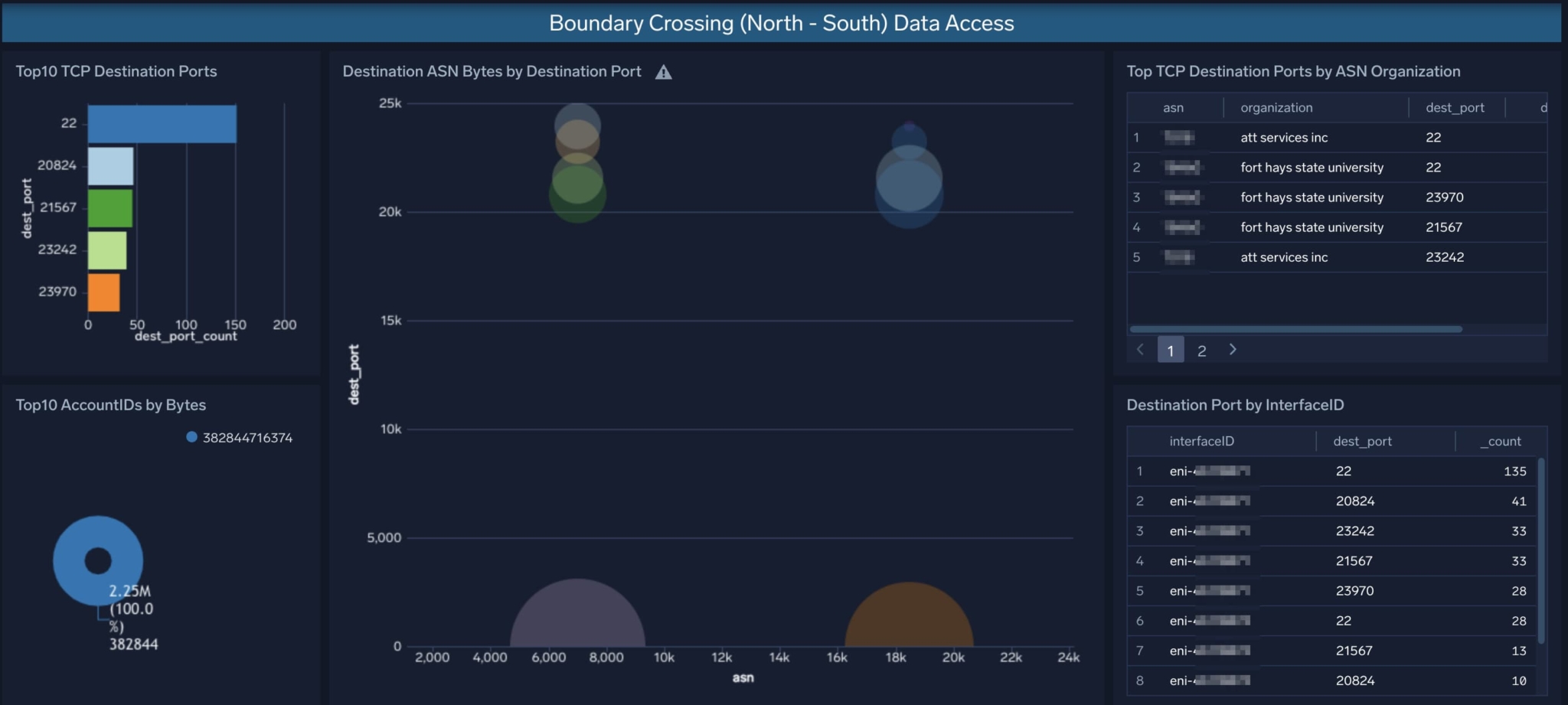Viewport: 1568px width, 705px height.
Task: Click the light blue bubble near asn 18k
Action: coord(909,180)
